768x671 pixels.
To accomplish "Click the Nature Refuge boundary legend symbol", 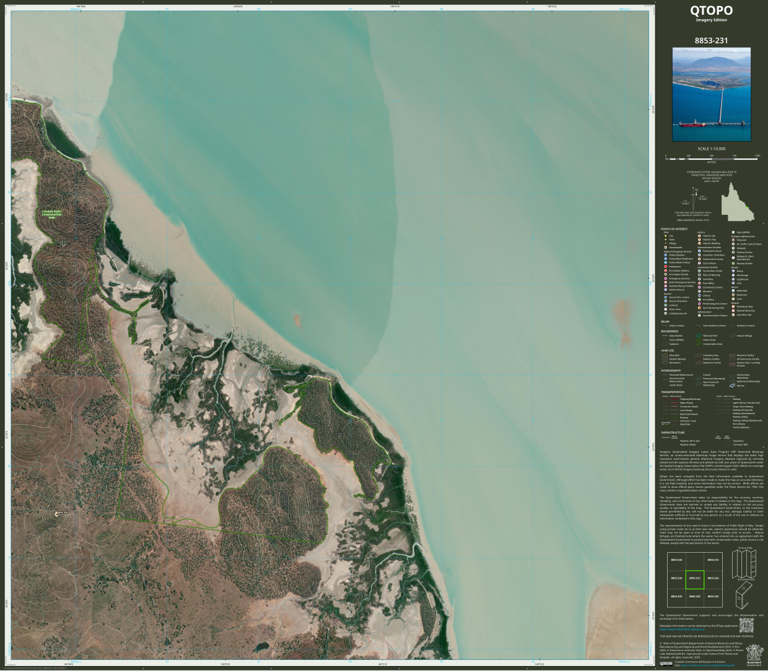I will click(x=732, y=336).
